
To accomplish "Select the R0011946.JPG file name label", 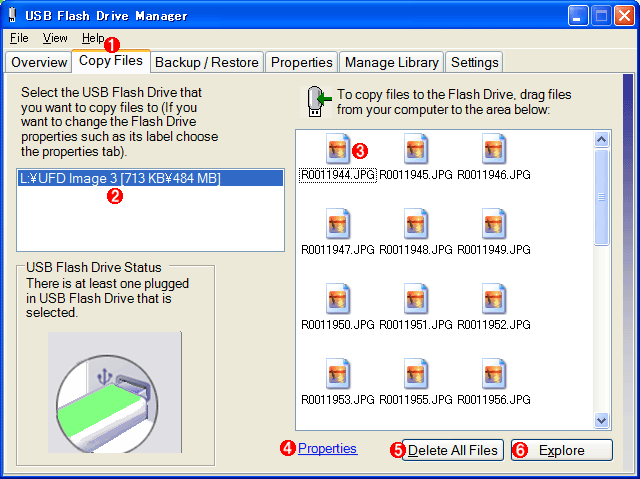I will [x=493, y=175].
